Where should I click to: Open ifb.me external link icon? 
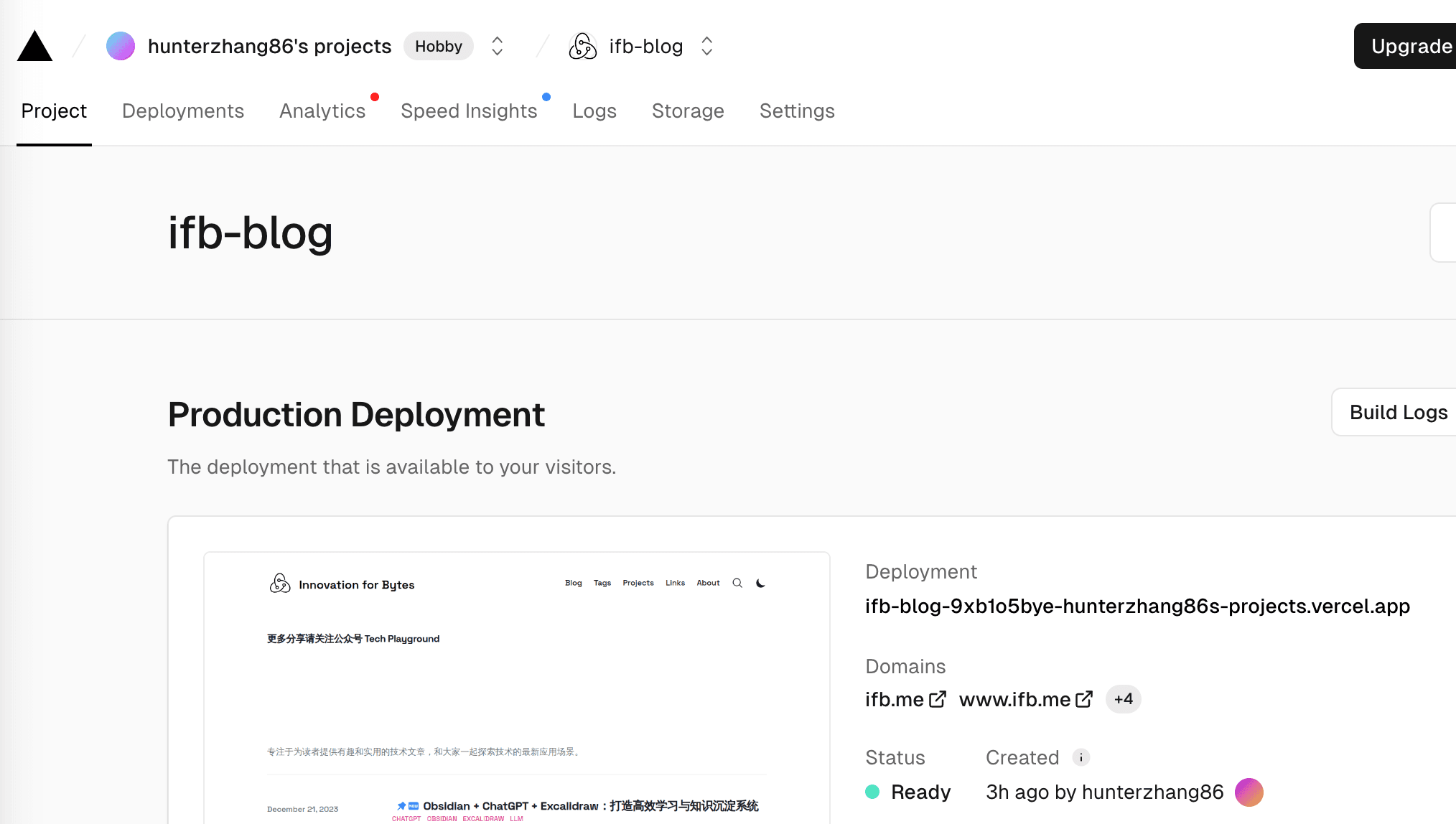pos(937,699)
